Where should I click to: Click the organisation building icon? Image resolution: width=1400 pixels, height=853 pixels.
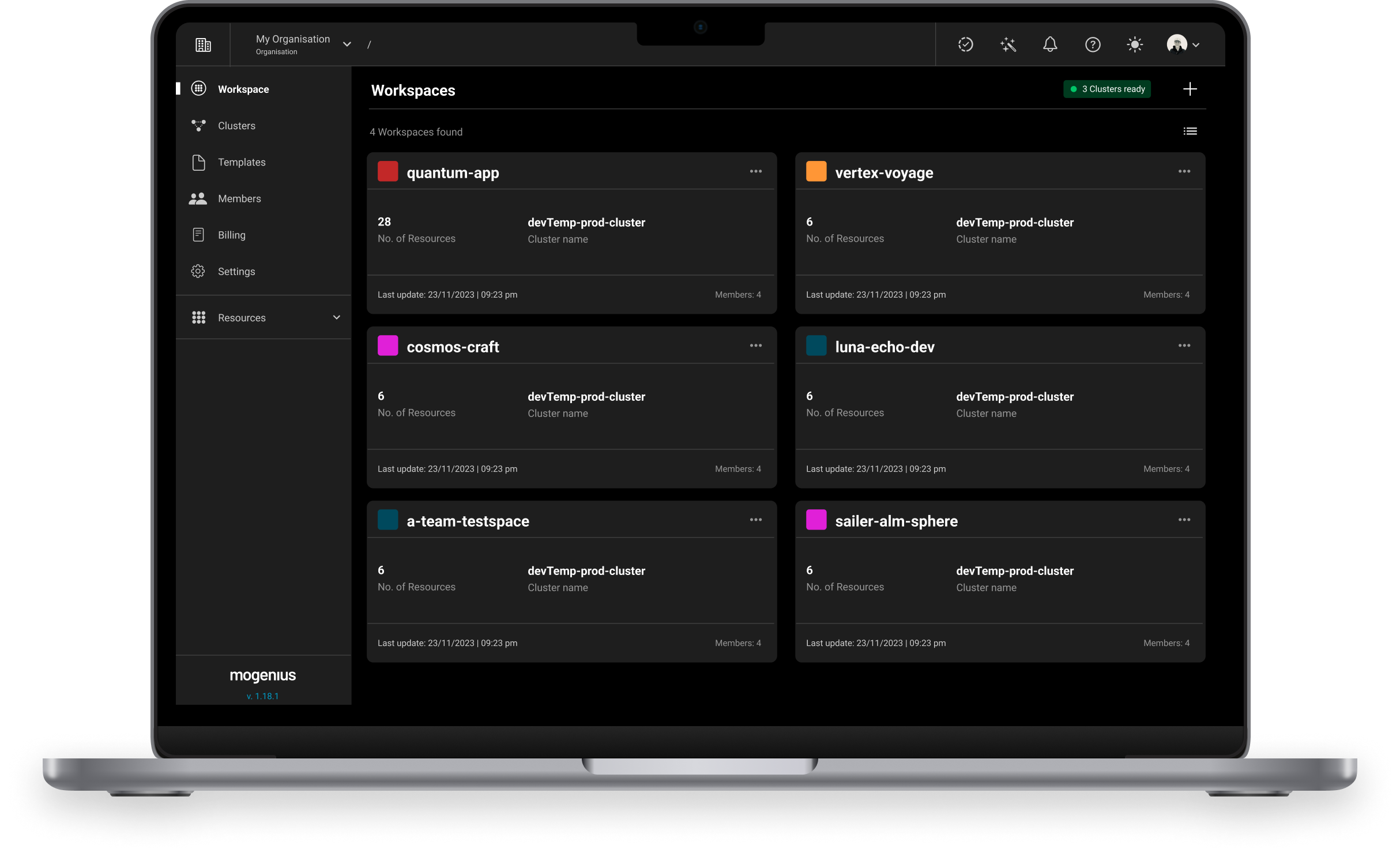(x=203, y=44)
